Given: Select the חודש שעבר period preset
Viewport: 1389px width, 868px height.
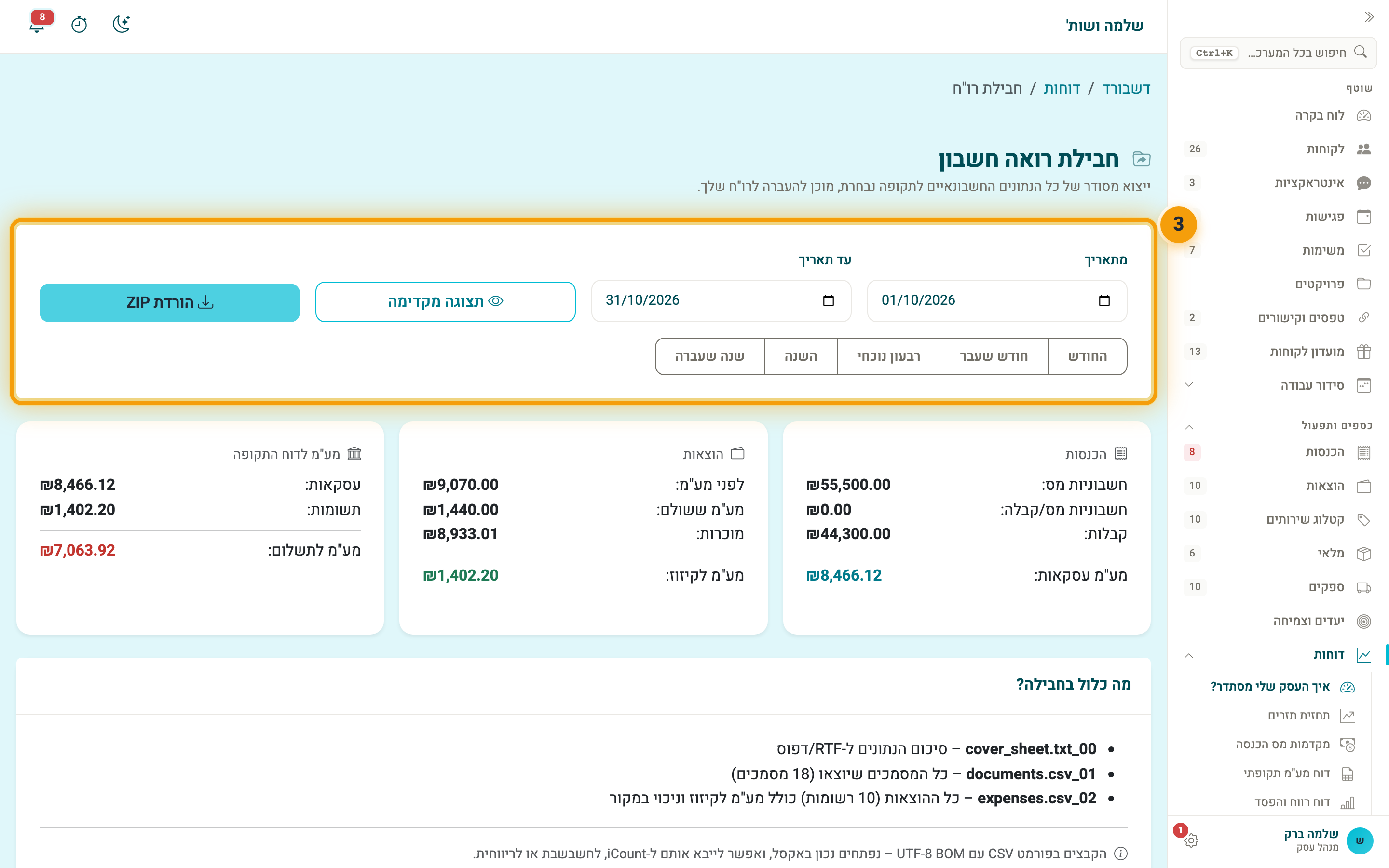Looking at the screenshot, I should coord(994,356).
